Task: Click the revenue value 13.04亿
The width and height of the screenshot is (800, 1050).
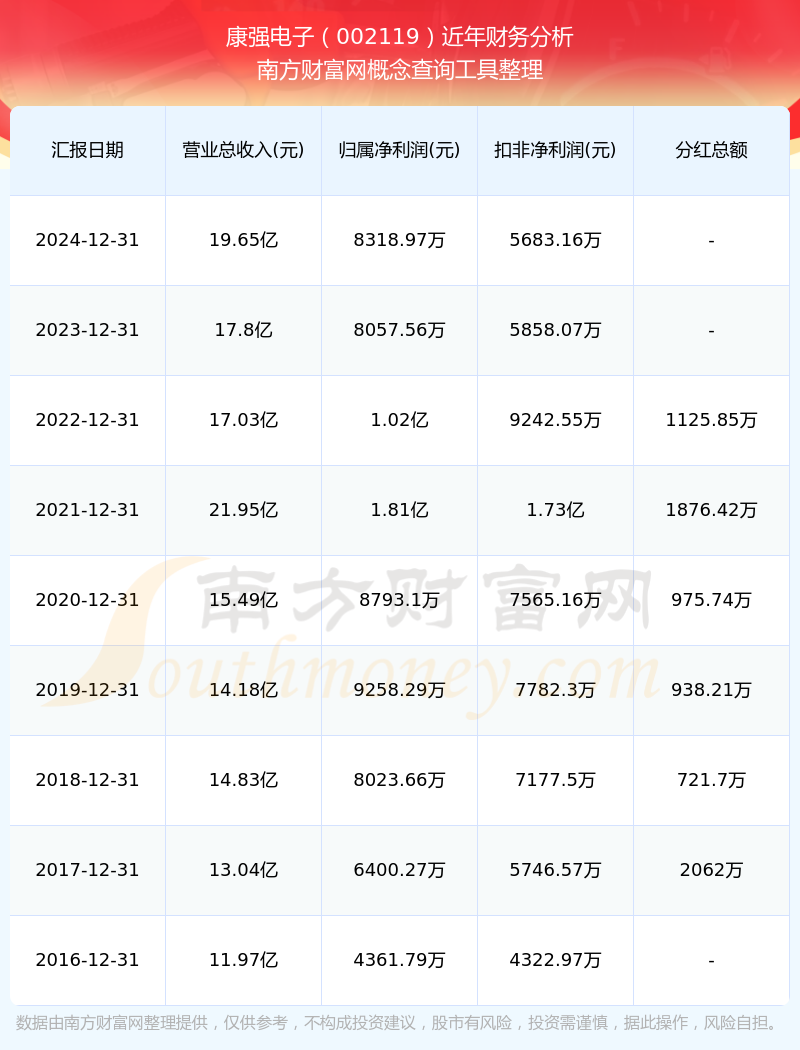Action: (x=244, y=870)
